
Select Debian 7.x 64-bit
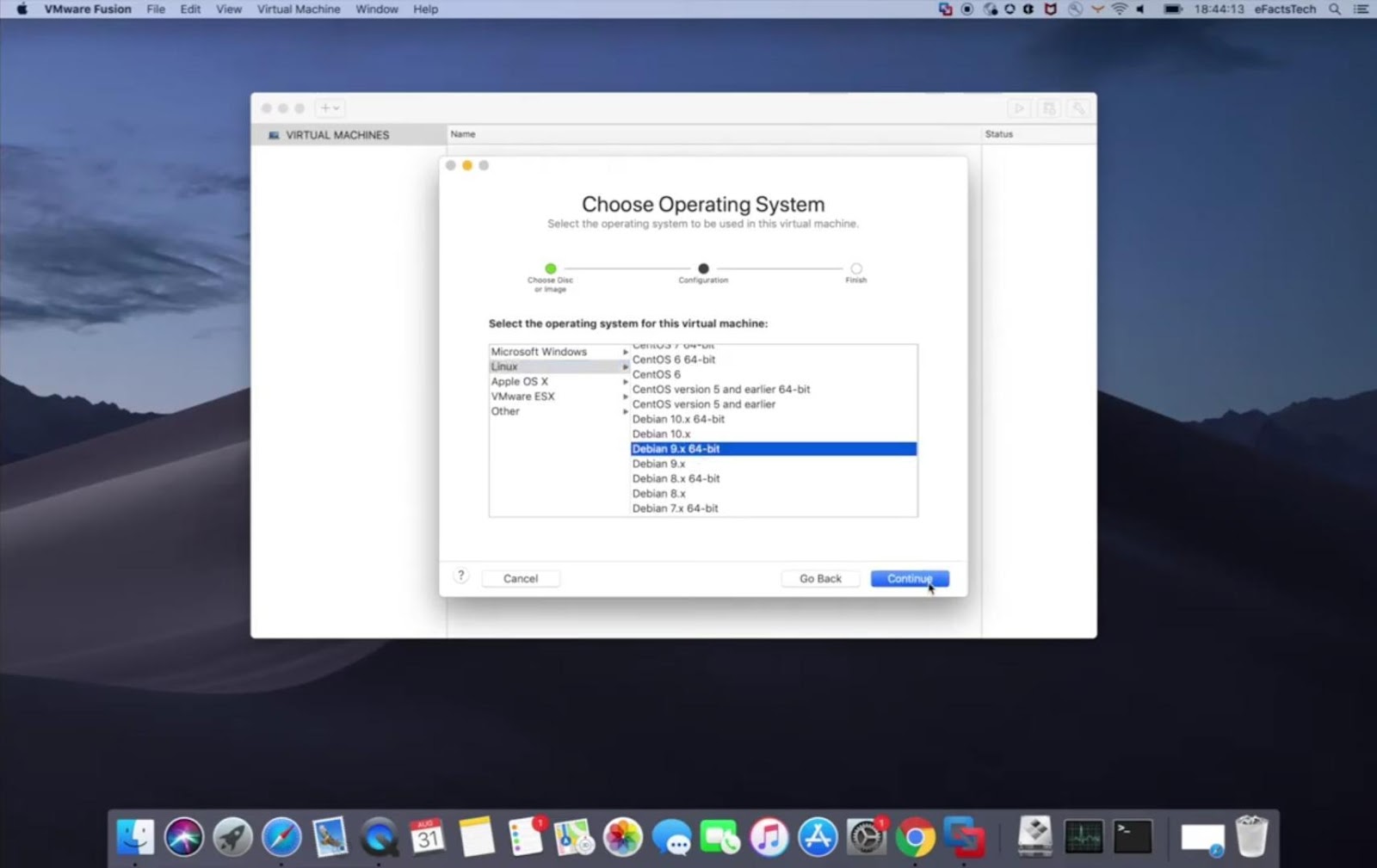(x=774, y=508)
